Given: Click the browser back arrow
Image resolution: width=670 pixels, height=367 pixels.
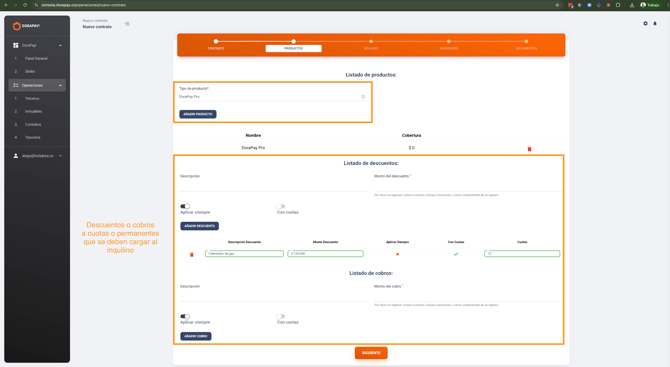Looking at the screenshot, I should 6,5.
